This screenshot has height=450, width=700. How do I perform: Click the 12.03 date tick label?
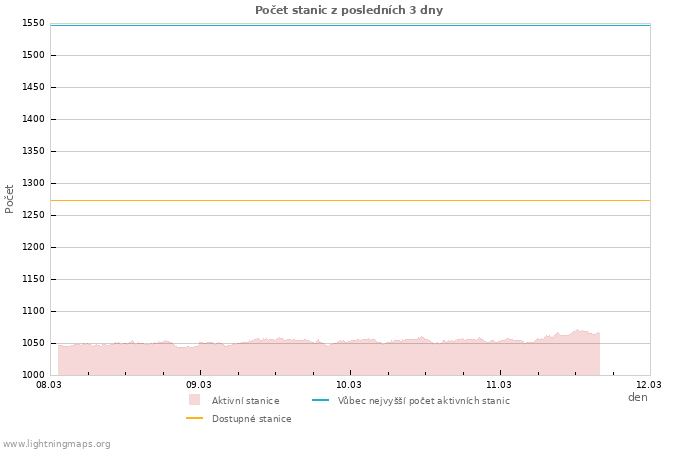coord(649,384)
